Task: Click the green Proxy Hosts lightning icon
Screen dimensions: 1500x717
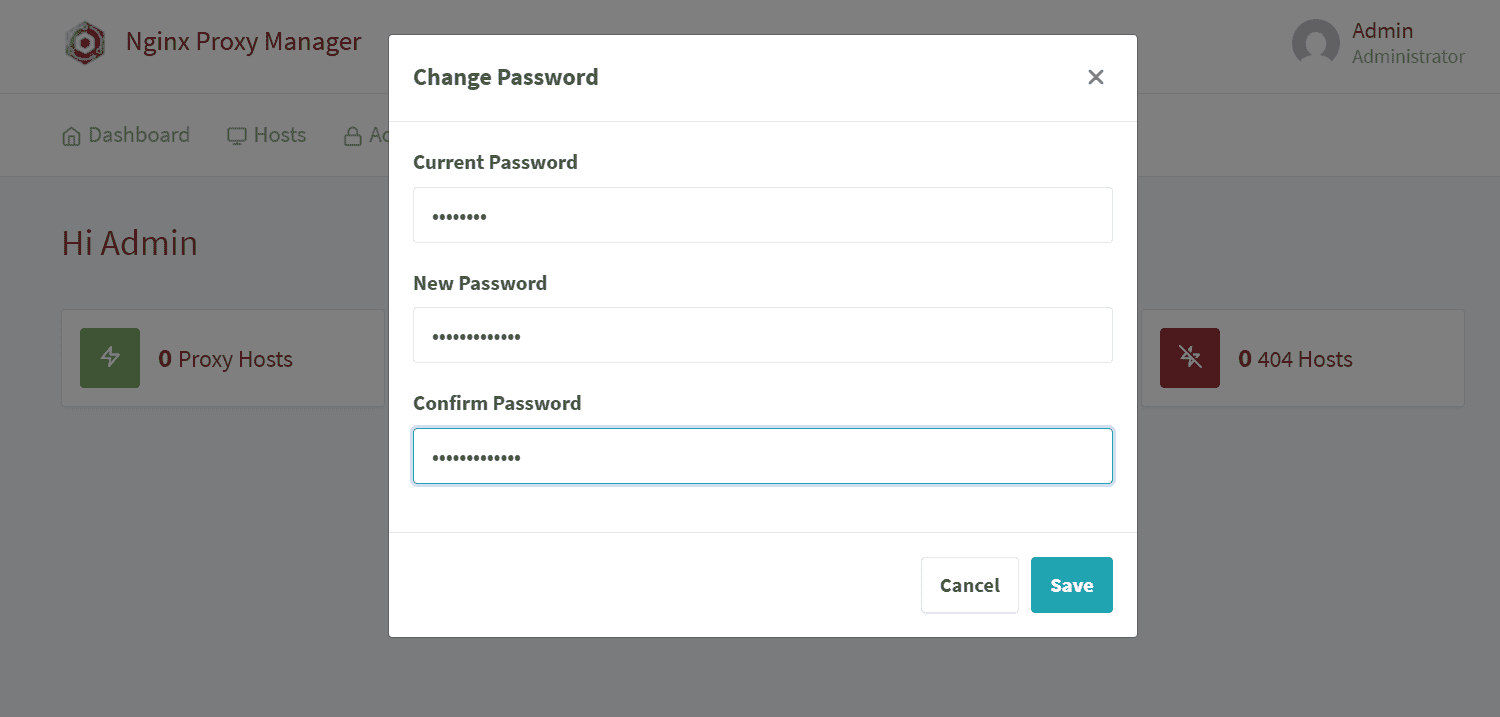Action: tap(110, 358)
